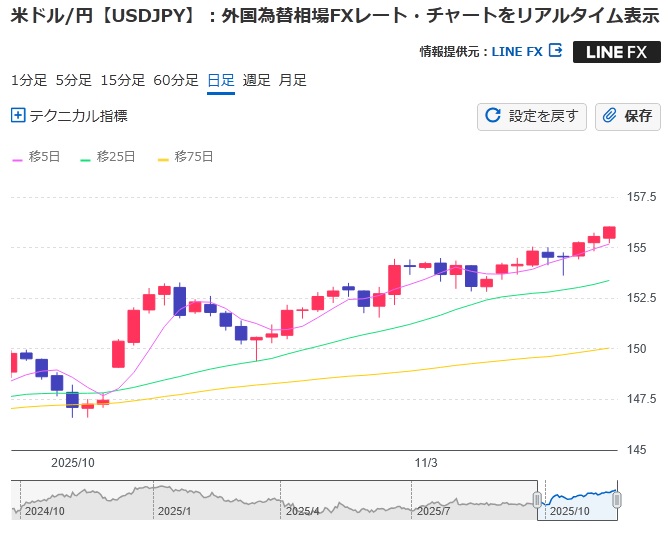The image size is (668, 537).
Task: Open LINE FX external link icon
Action: [556, 51]
